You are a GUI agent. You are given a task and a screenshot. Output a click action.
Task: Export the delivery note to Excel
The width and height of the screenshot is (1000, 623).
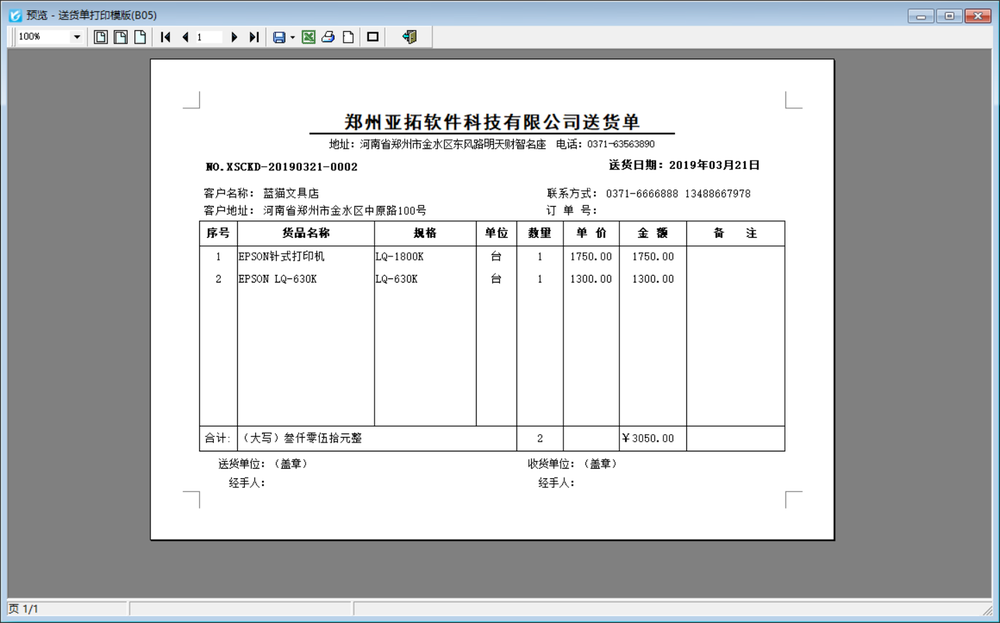click(x=308, y=37)
